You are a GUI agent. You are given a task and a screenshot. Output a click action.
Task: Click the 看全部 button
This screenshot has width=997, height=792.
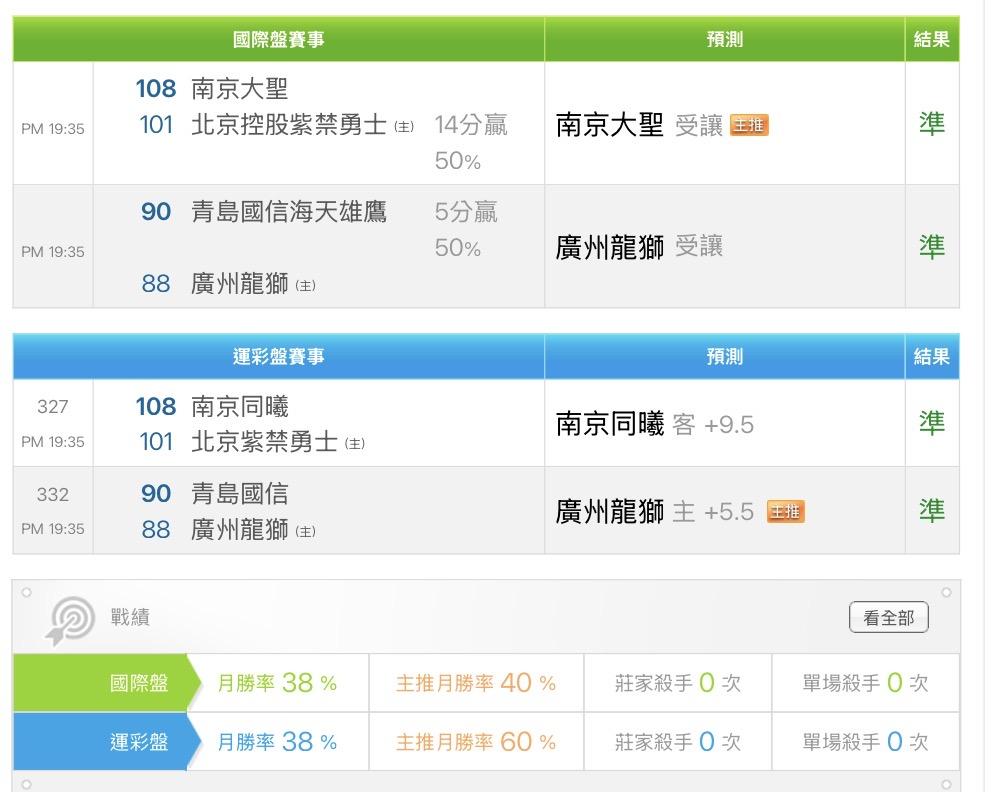[x=888, y=618]
